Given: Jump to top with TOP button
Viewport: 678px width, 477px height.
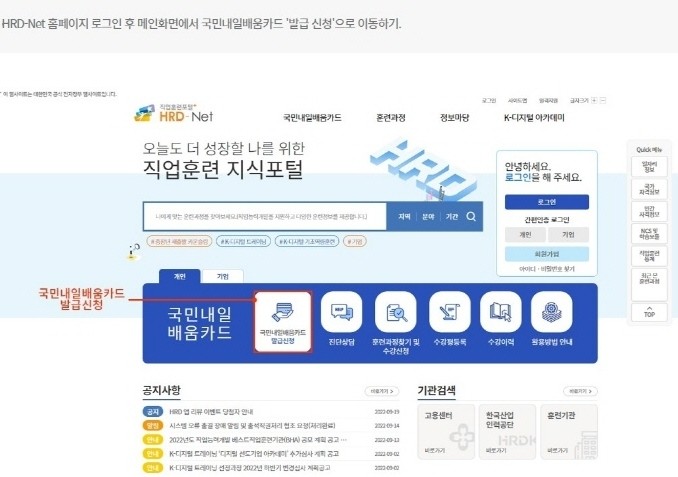Looking at the screenshot, I should (649, 312).
